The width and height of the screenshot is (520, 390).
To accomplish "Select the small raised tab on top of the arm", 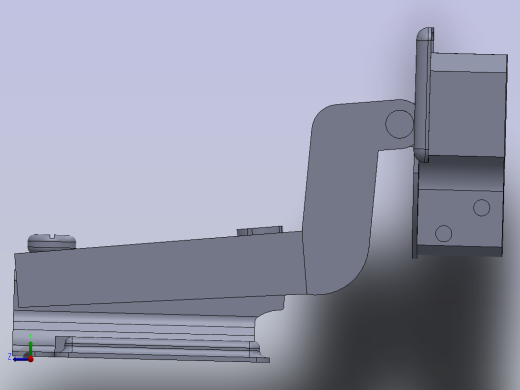I will 260,231.
